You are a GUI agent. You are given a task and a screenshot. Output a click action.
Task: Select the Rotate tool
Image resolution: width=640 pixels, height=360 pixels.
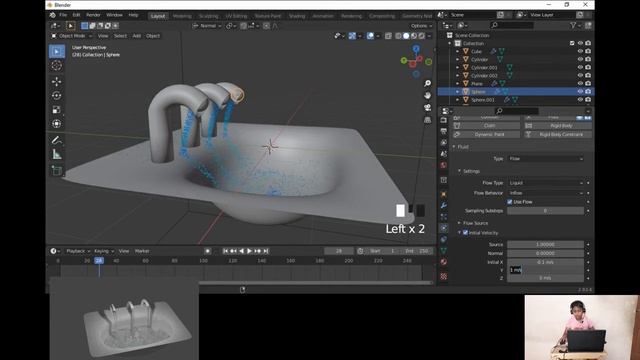tap(57, 96)
